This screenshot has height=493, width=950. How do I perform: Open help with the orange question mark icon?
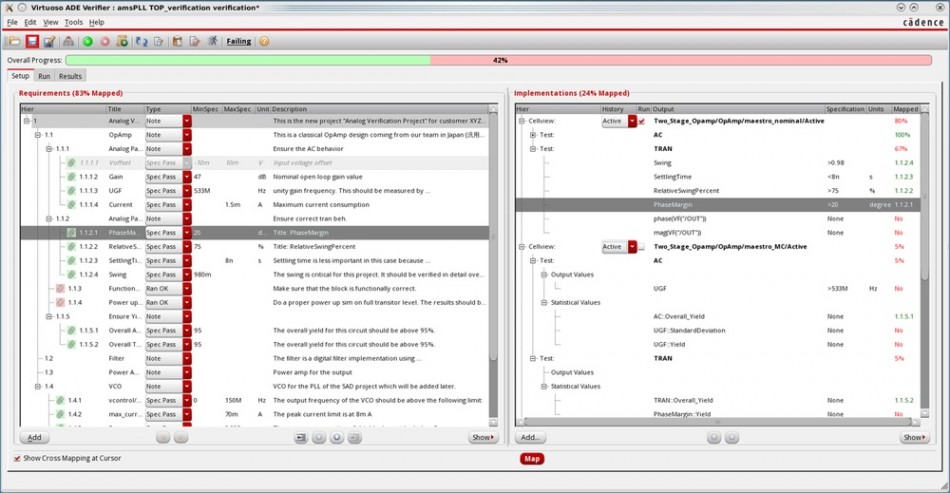click(264, 42)
